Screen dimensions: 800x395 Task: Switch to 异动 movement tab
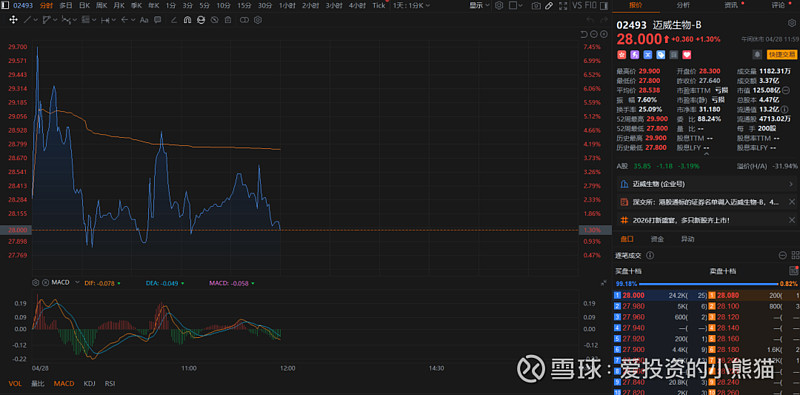[x=688, y=239]
